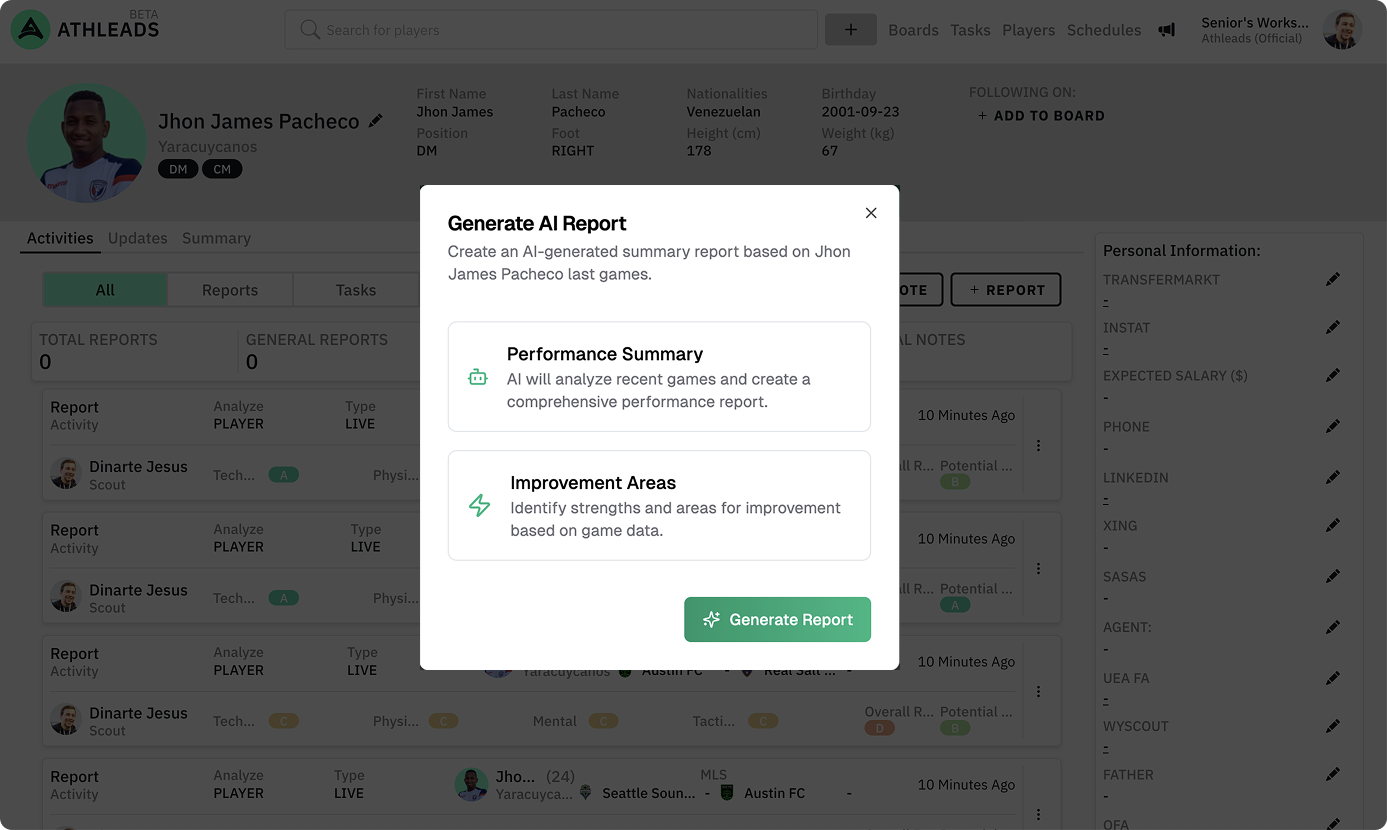Click the megaphone announcements icon
This screenshot has height=830, width=1387.
click(x=1166, y=30)
